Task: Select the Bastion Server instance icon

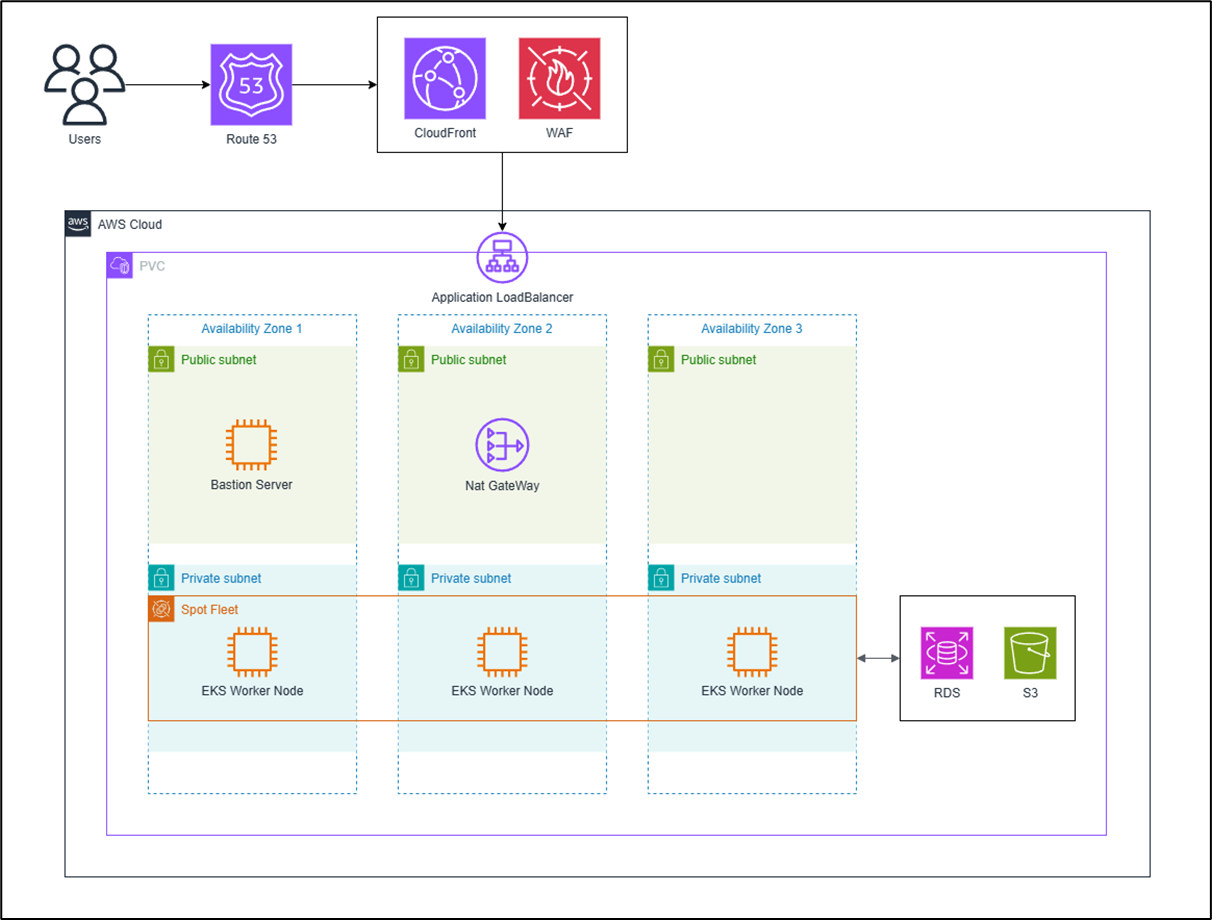Action: (x=252, y=446)
